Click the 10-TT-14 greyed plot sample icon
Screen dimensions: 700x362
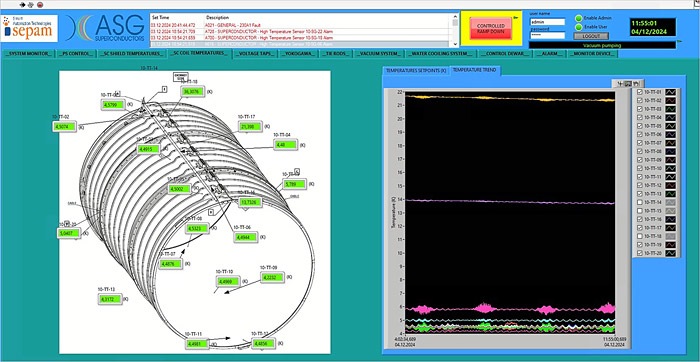pyautogui.click(x=671, y=202)
